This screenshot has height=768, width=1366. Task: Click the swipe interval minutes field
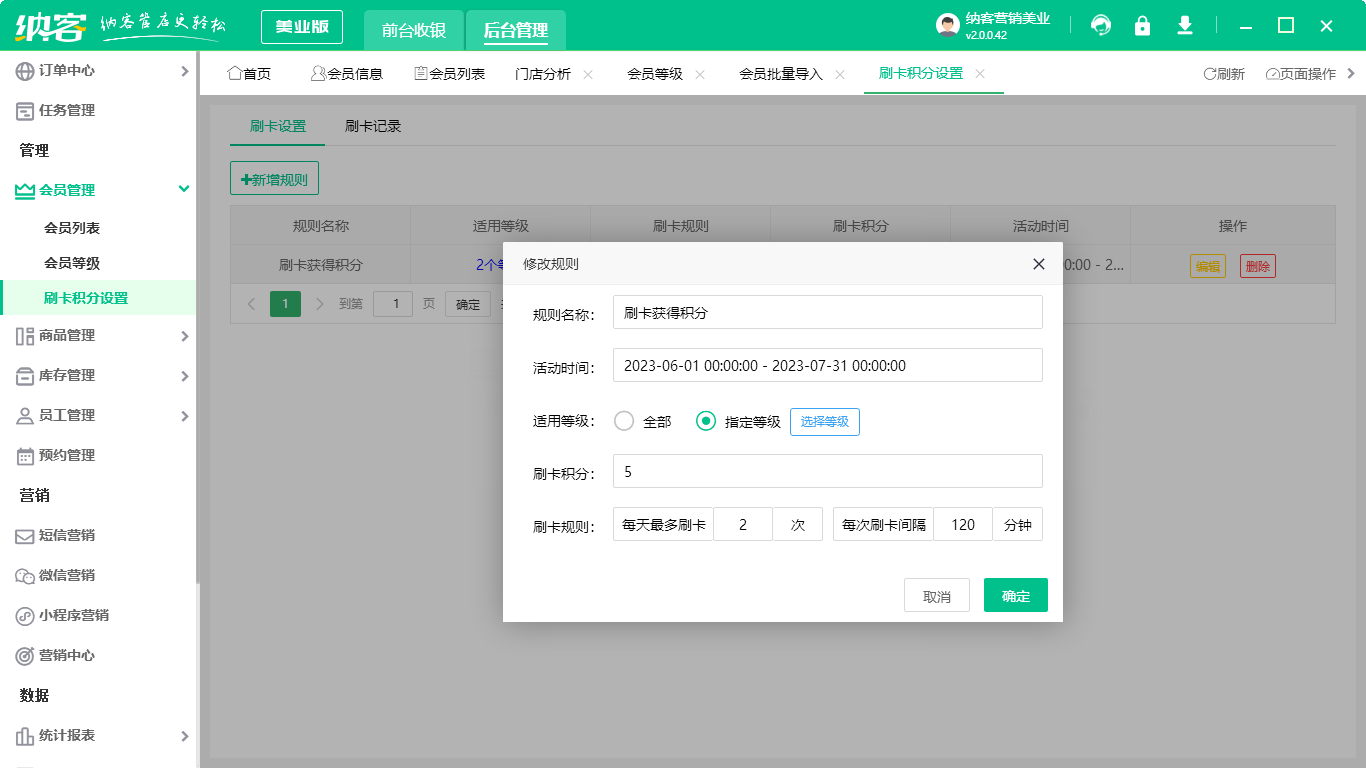(x=963, y=524)
